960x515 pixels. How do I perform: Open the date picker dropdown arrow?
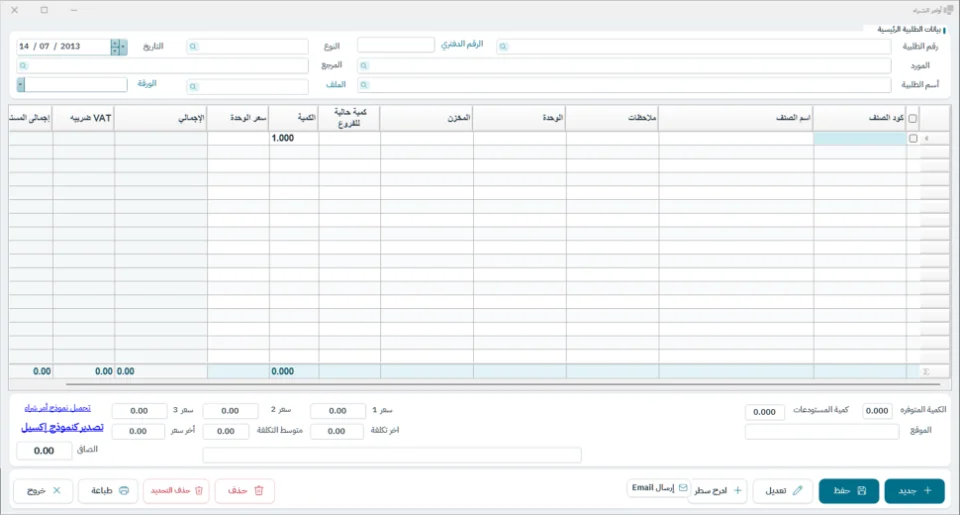124,47
